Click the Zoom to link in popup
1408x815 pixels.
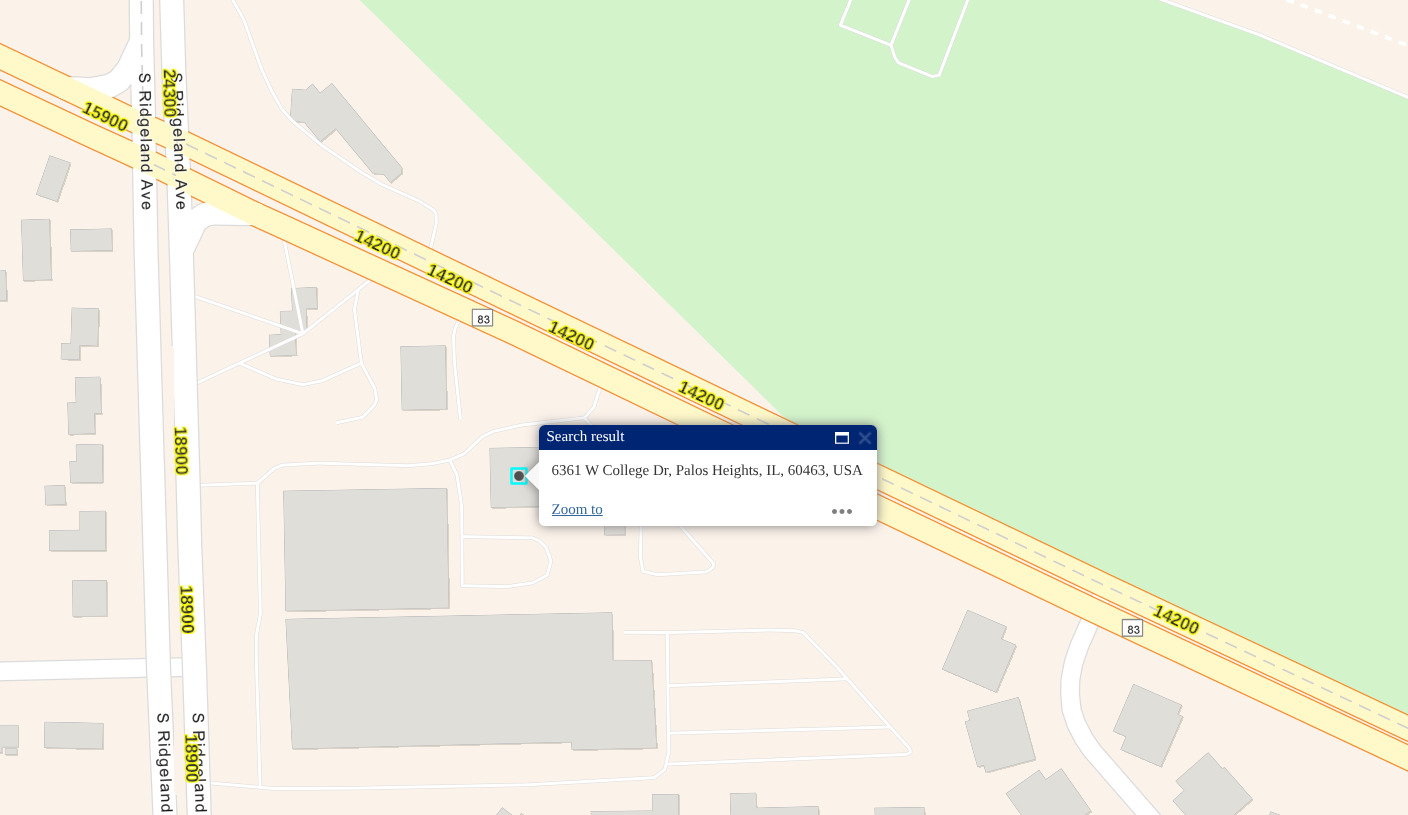point(577,509)
